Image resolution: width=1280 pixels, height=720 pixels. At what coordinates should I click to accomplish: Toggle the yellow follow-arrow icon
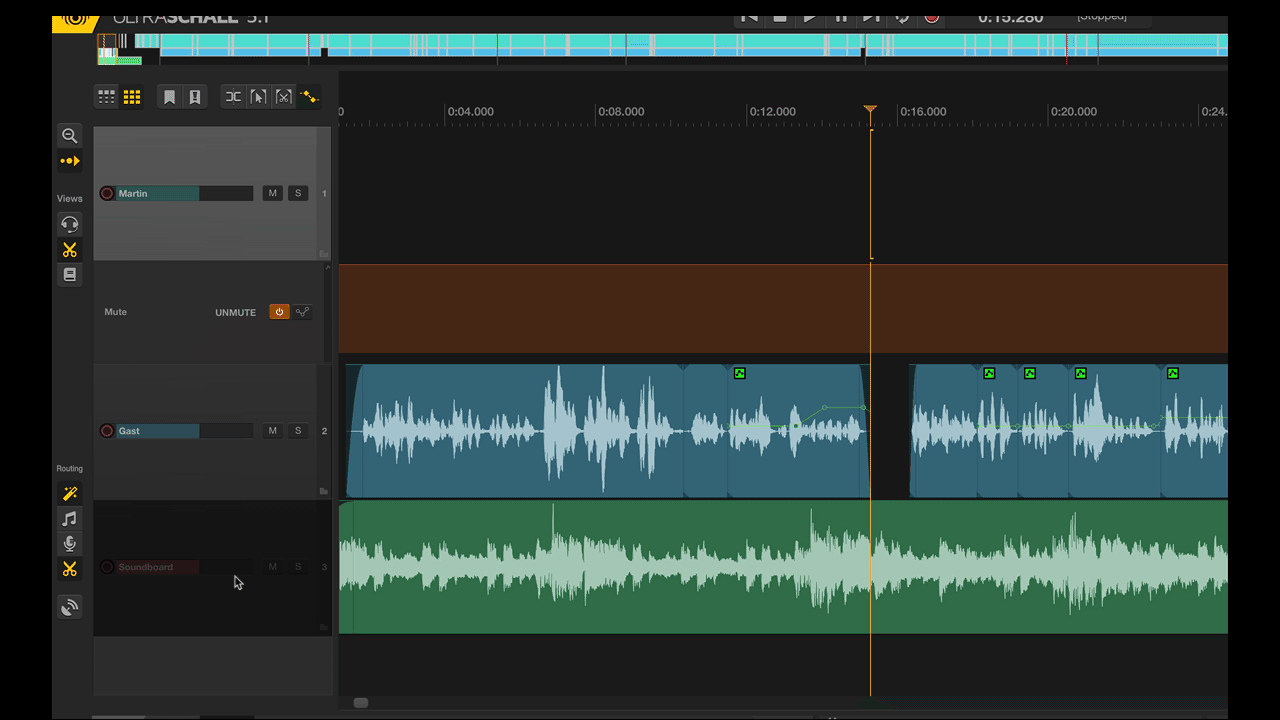pos(69,161)
